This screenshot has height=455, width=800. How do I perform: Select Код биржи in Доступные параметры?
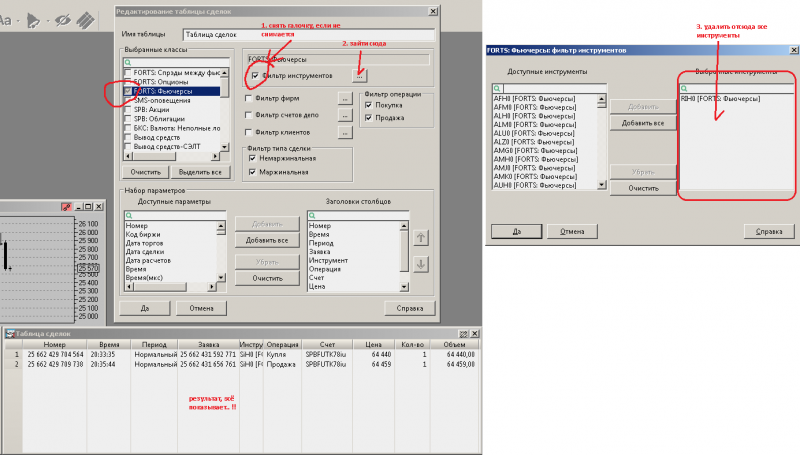point(143,234)
